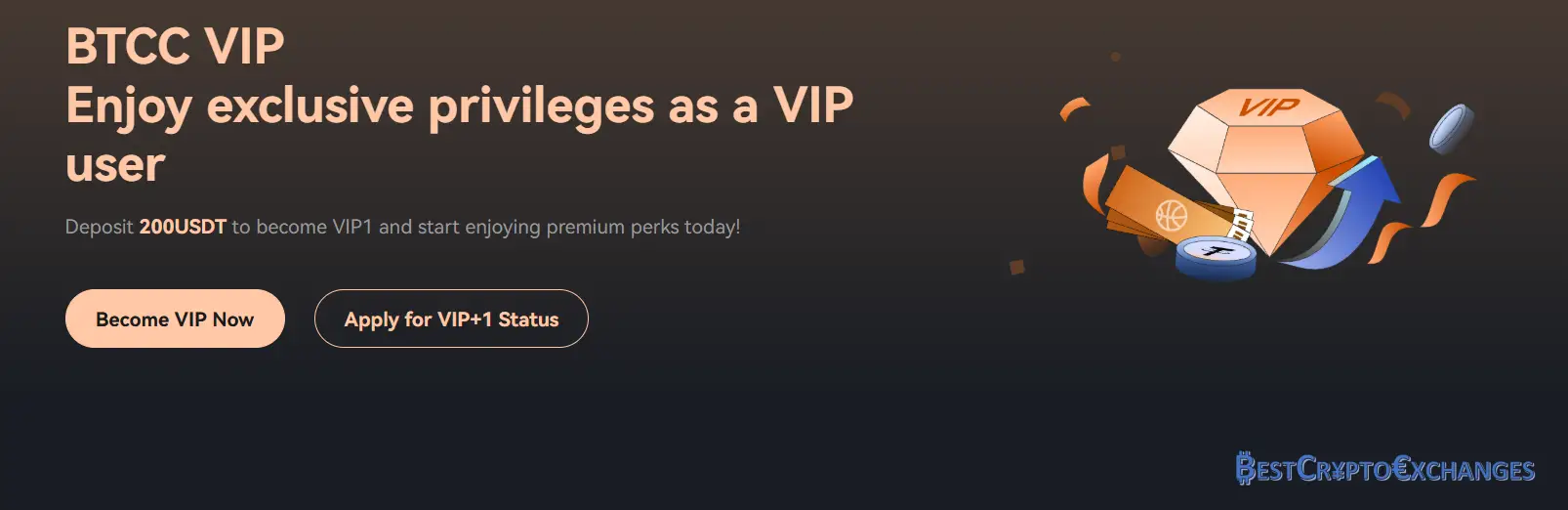Screen dimensions: 1568x510
Task: Click the bold 200USDT text
Action: [x=183, y=227]
